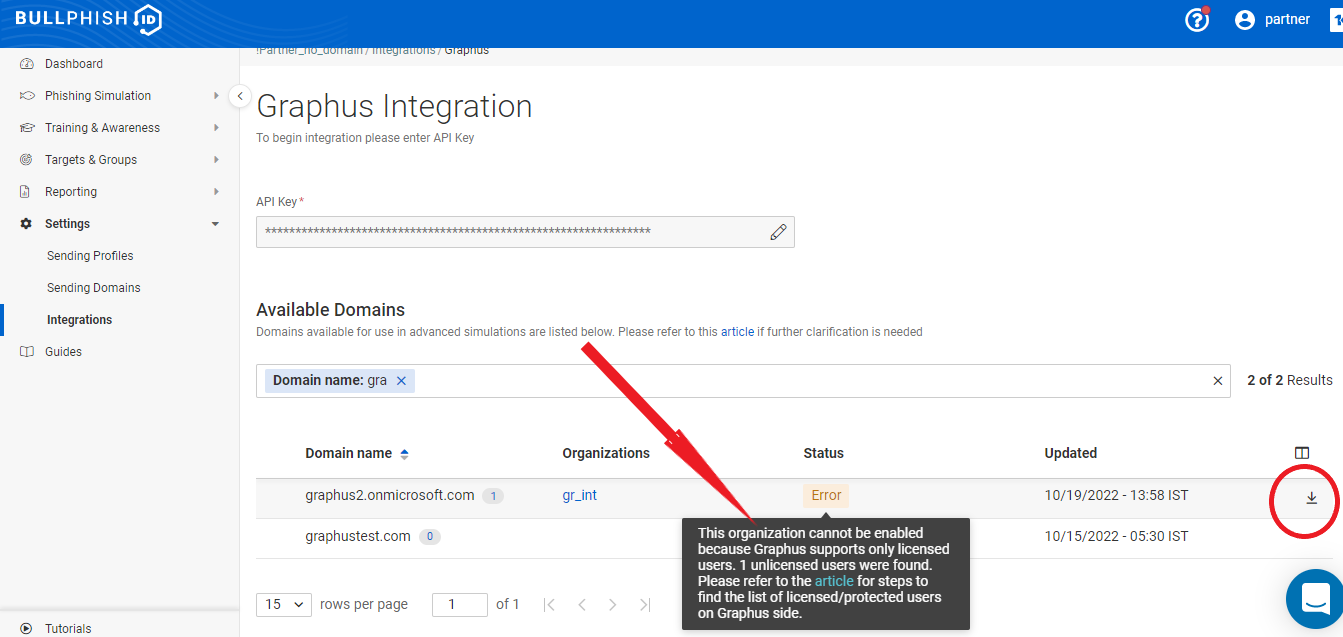Open the article link in the error tooltip
This screenshot has width=1343, height=637.
[x=834, y=581]
